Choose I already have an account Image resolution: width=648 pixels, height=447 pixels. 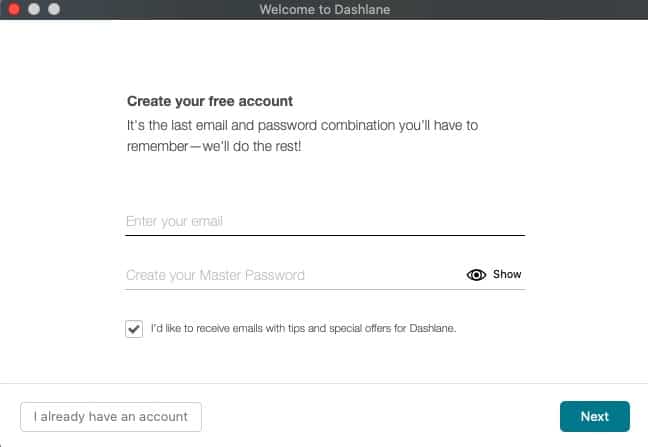[111, 417]
